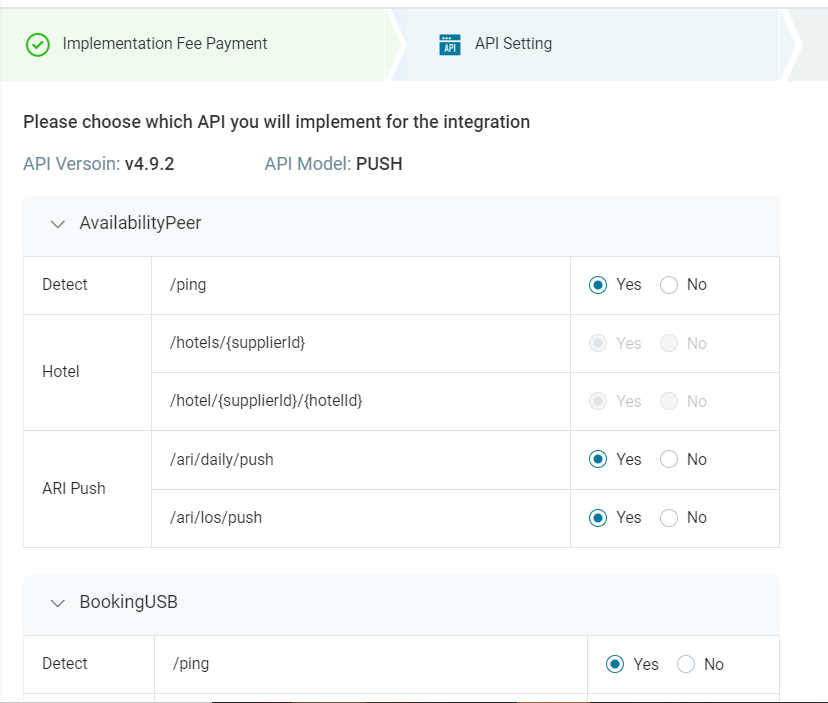828x703 pixels.
Task: Click the /ping endpoint in AvailabilityPeer table
Action: [x=188, y=285]
